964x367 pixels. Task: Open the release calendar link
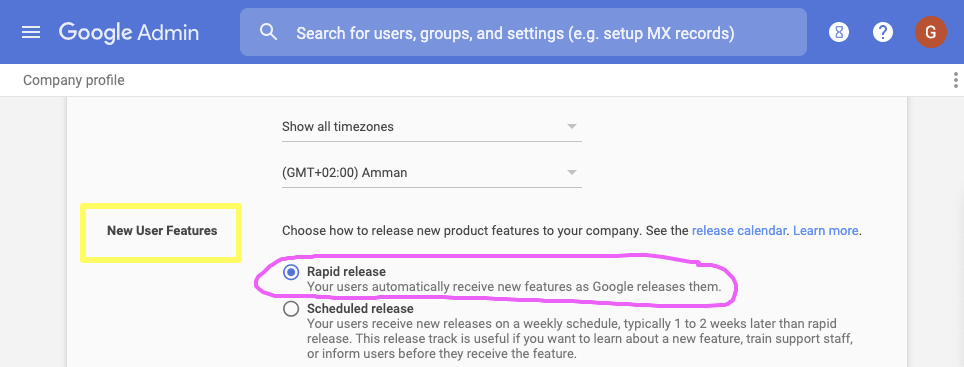point(739,231)
